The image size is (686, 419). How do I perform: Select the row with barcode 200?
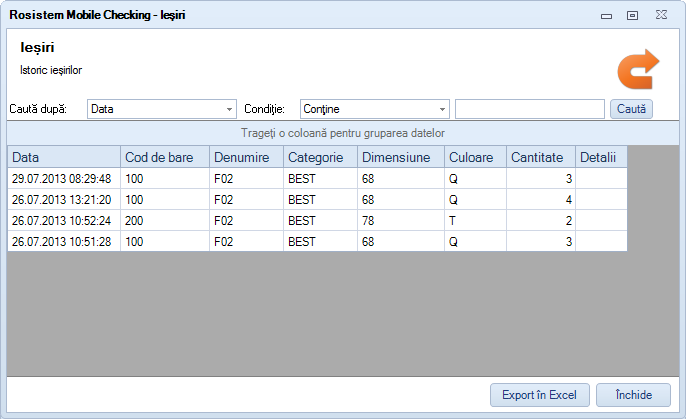pos(165,220)
